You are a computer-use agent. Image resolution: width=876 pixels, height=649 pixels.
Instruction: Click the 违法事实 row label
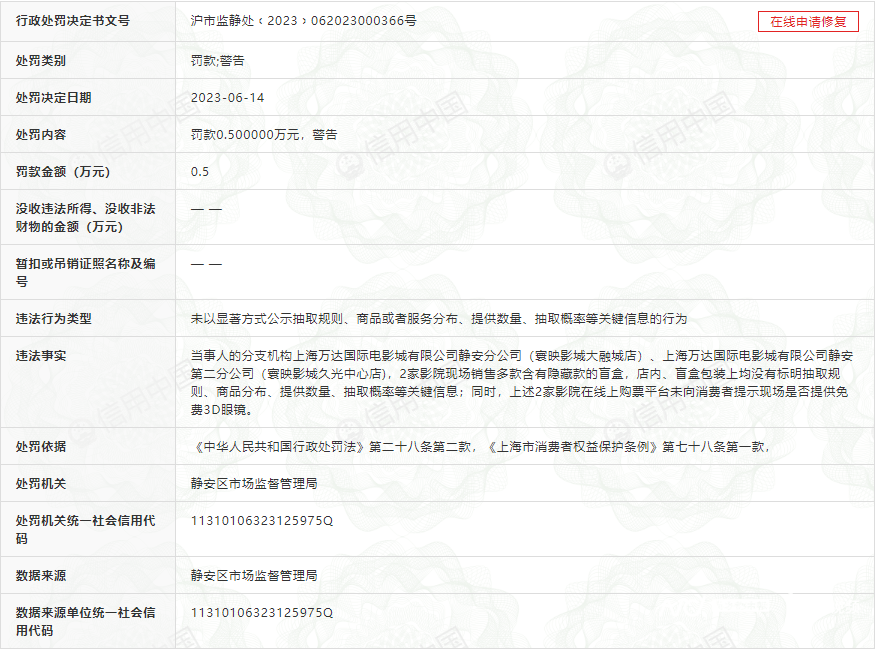[x=41, y=355]
